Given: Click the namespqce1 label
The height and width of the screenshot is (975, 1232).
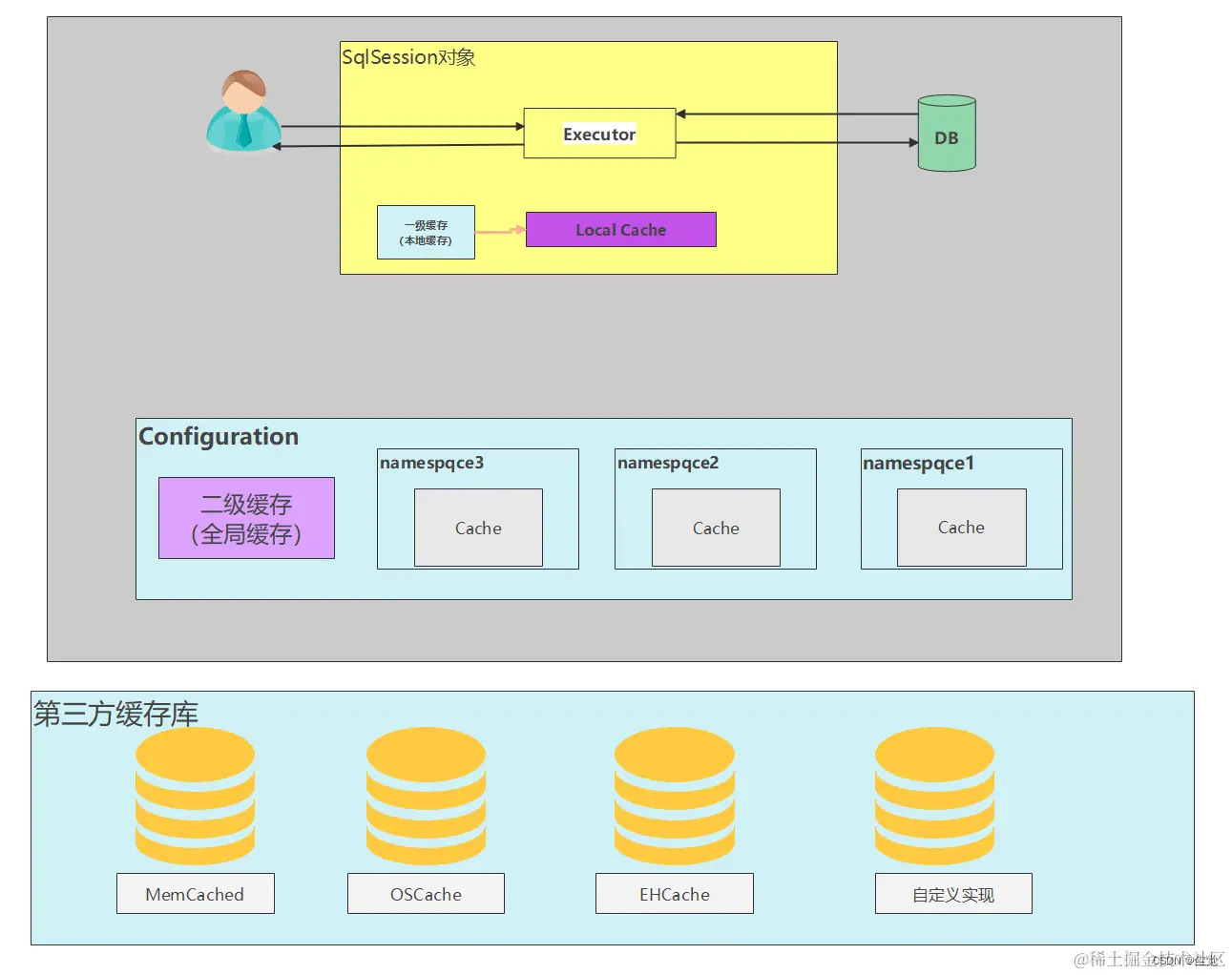Looking at the screenshot, I should [918, 463].
